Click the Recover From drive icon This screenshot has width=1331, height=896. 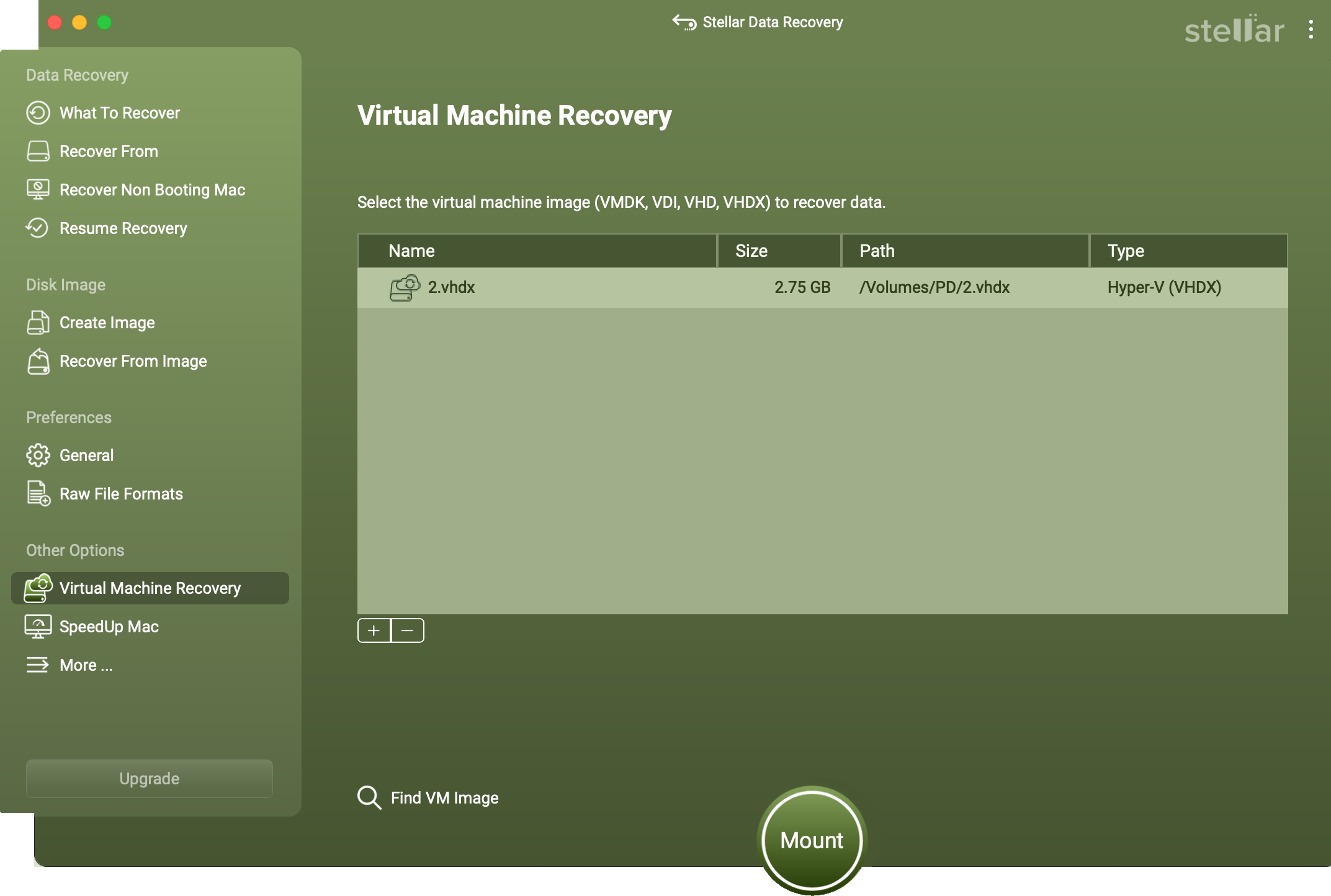point(38,151)
